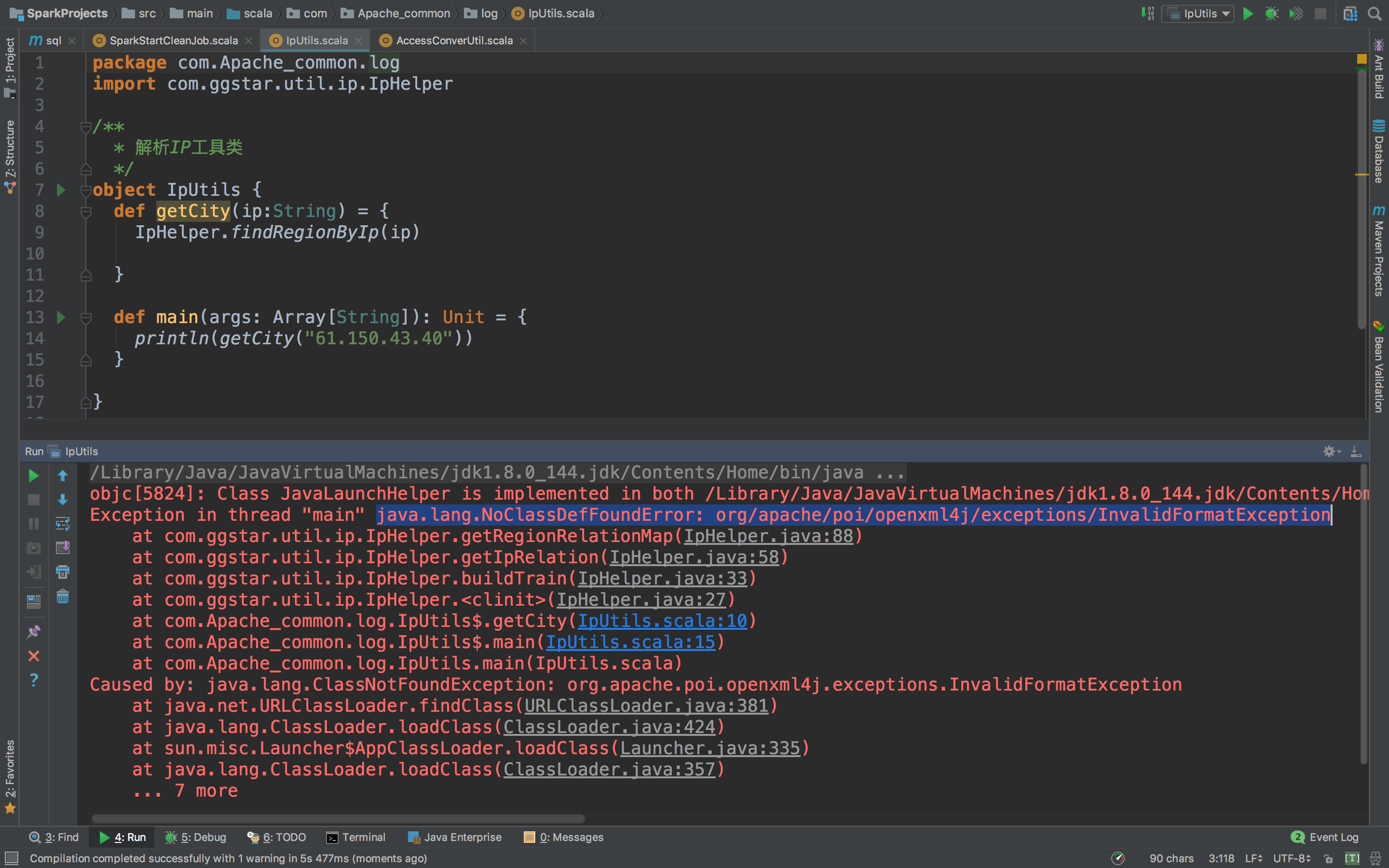Image resolution: width=1389 pixels, height=868 pixels.
Task: Click the Debug bug icon in top toolbar
Action: coord(1271,14)
